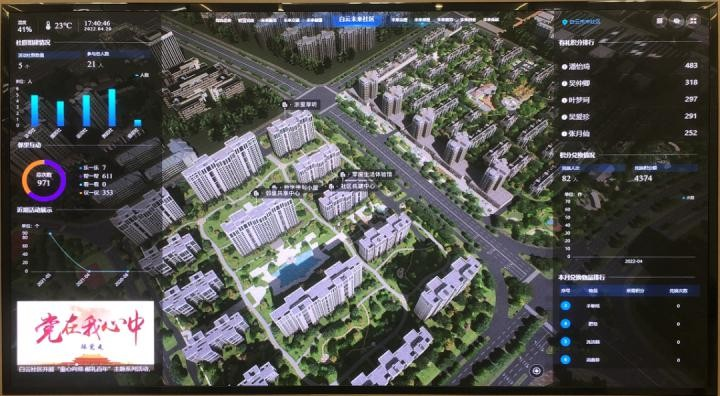Open the last navigation item on top right

pos(491,20)
